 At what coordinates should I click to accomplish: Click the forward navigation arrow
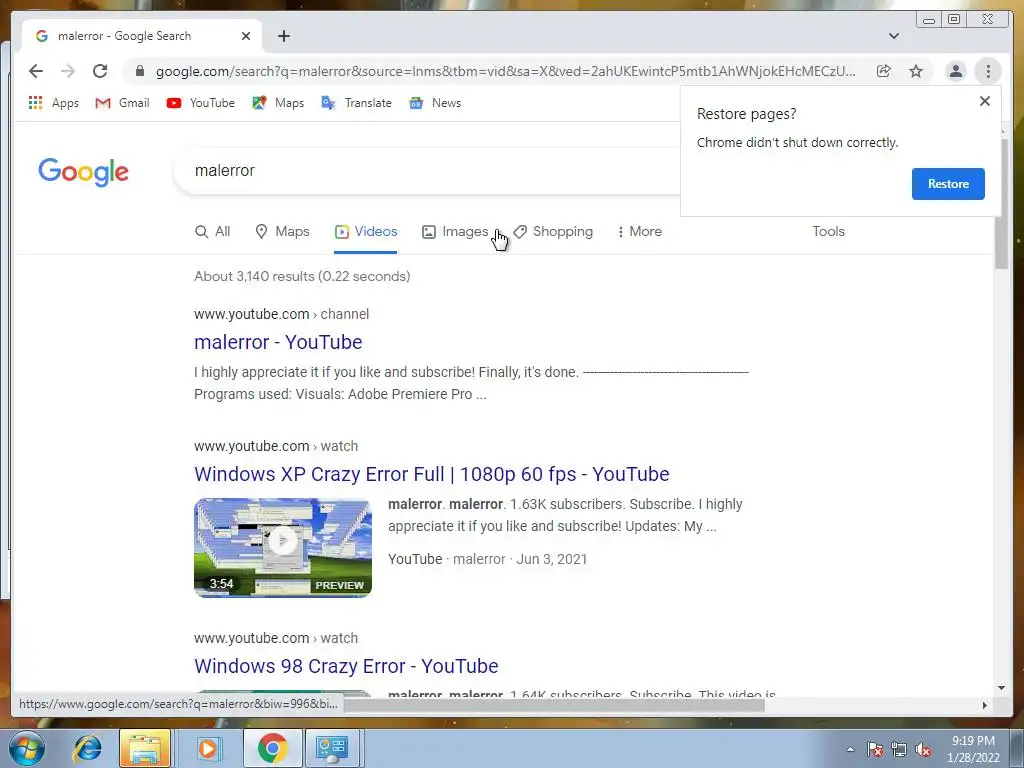coord(68,71)
